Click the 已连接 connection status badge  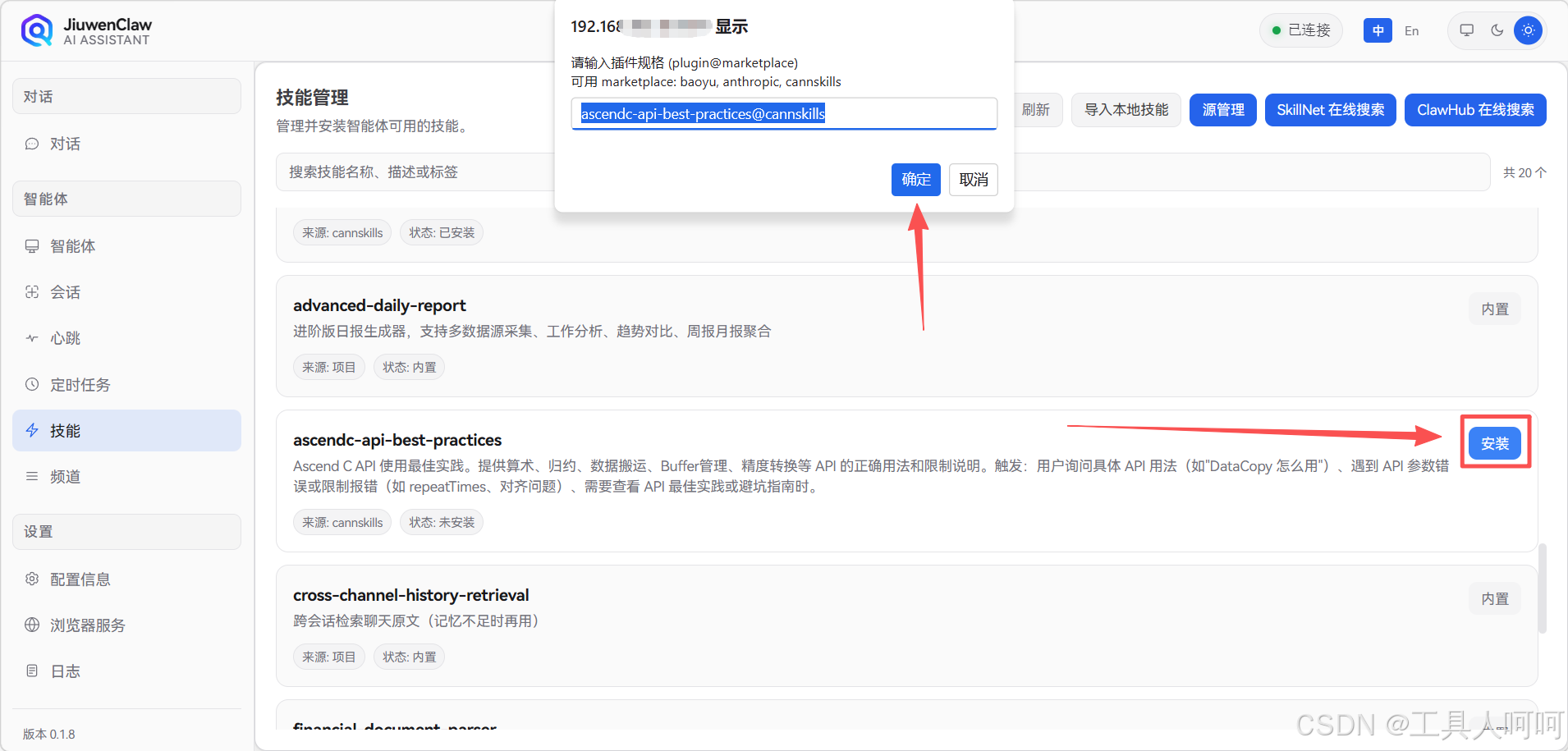(x=1301, y=30)
